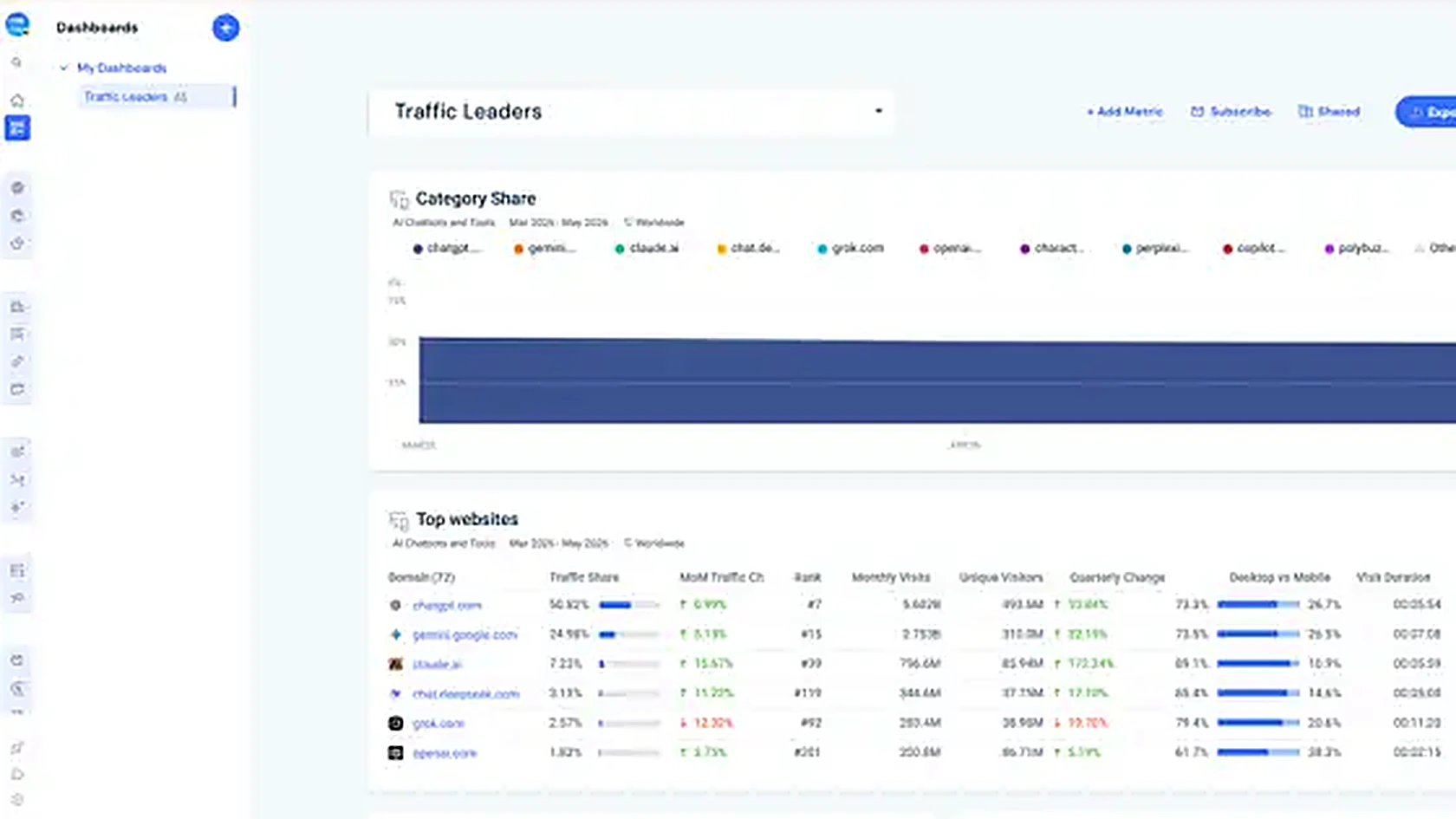Click the Subscribe button
Viewport: 1456px width, 819px height.
coord(1231,112)
